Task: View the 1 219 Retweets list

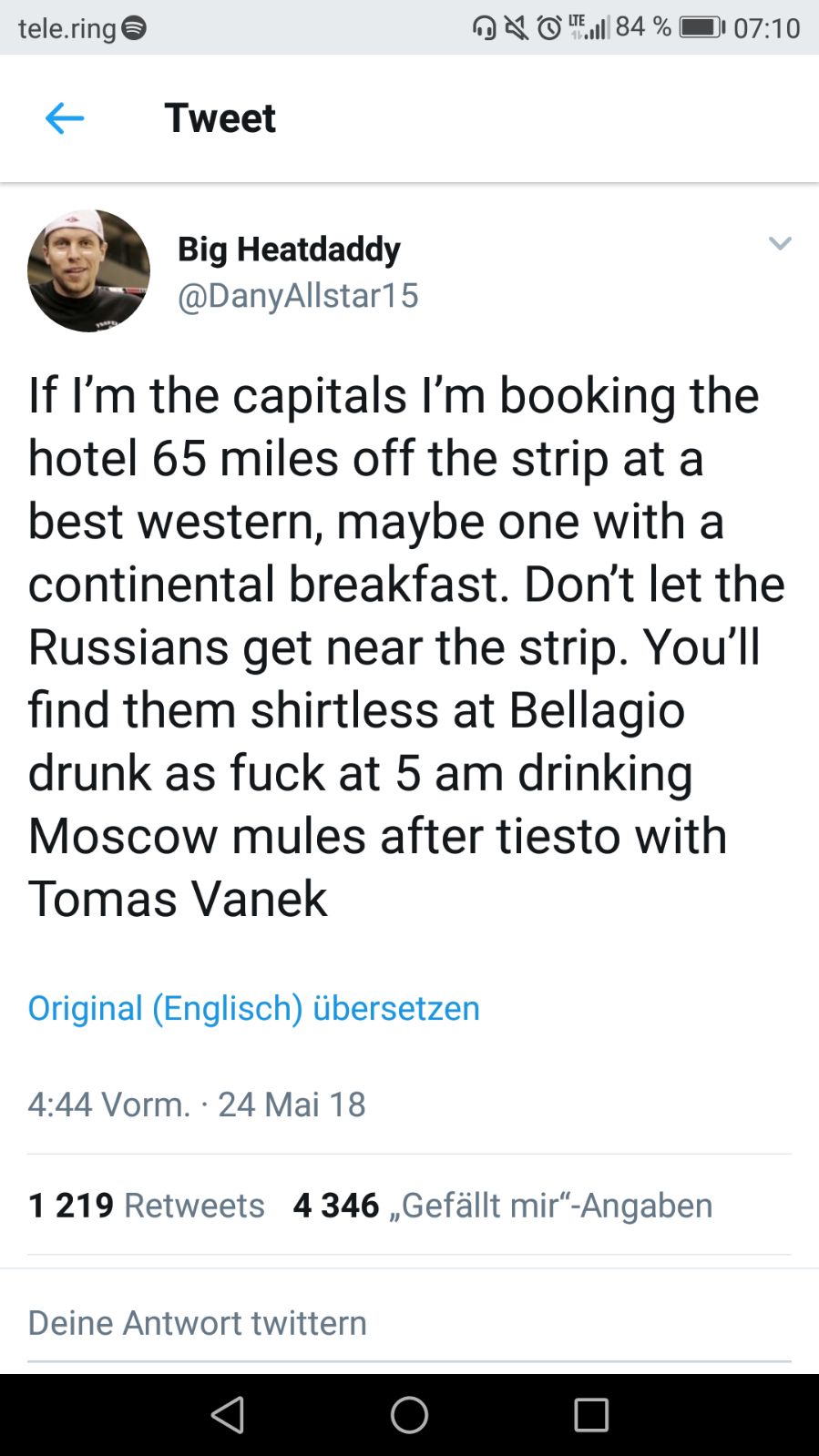Action: point(147,1205)
